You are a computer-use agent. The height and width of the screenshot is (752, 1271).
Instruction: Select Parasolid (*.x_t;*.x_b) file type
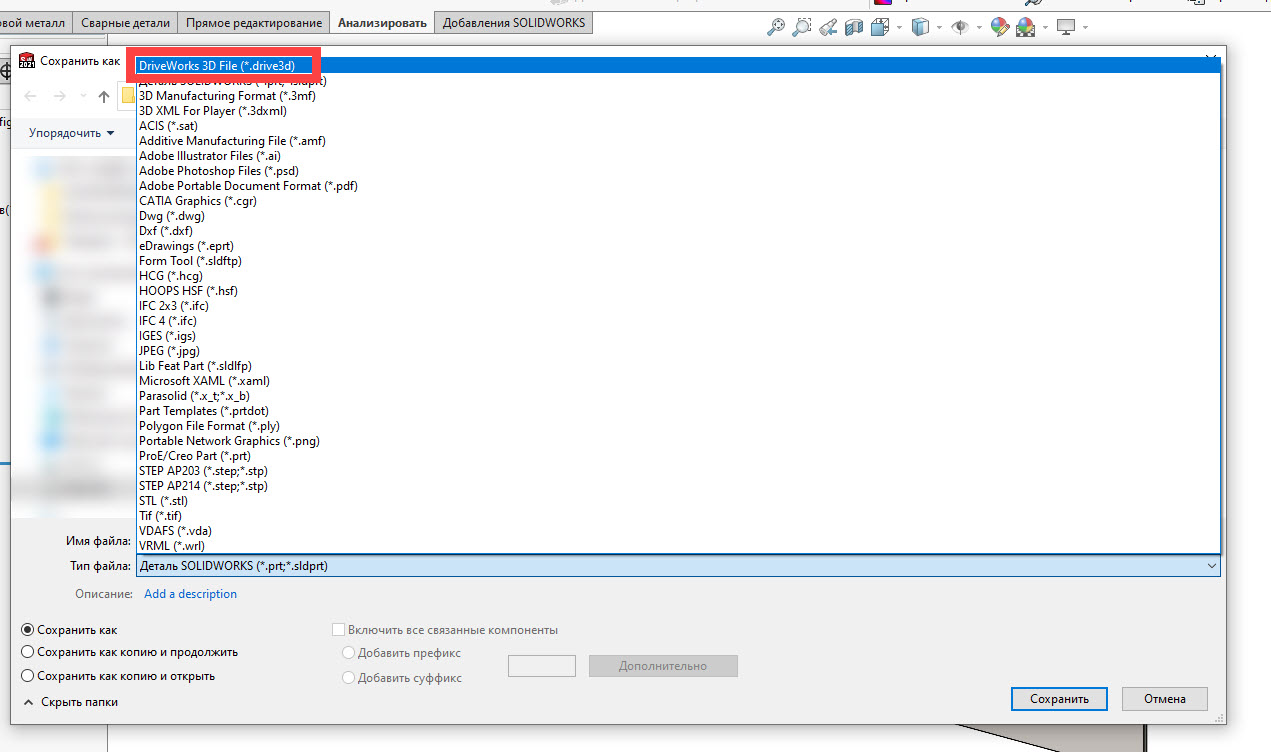pyautogui.click(x=678, y=396)
